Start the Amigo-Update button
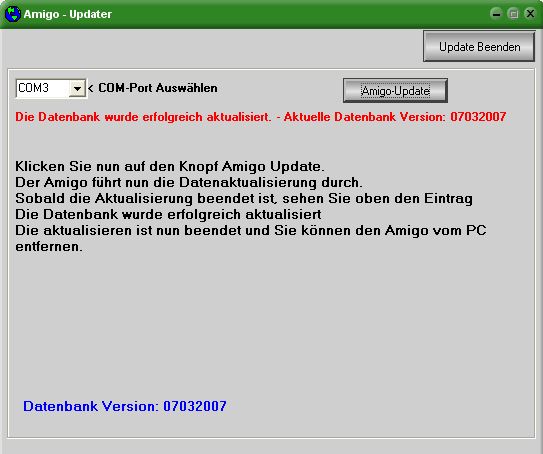 click(395, 91)
